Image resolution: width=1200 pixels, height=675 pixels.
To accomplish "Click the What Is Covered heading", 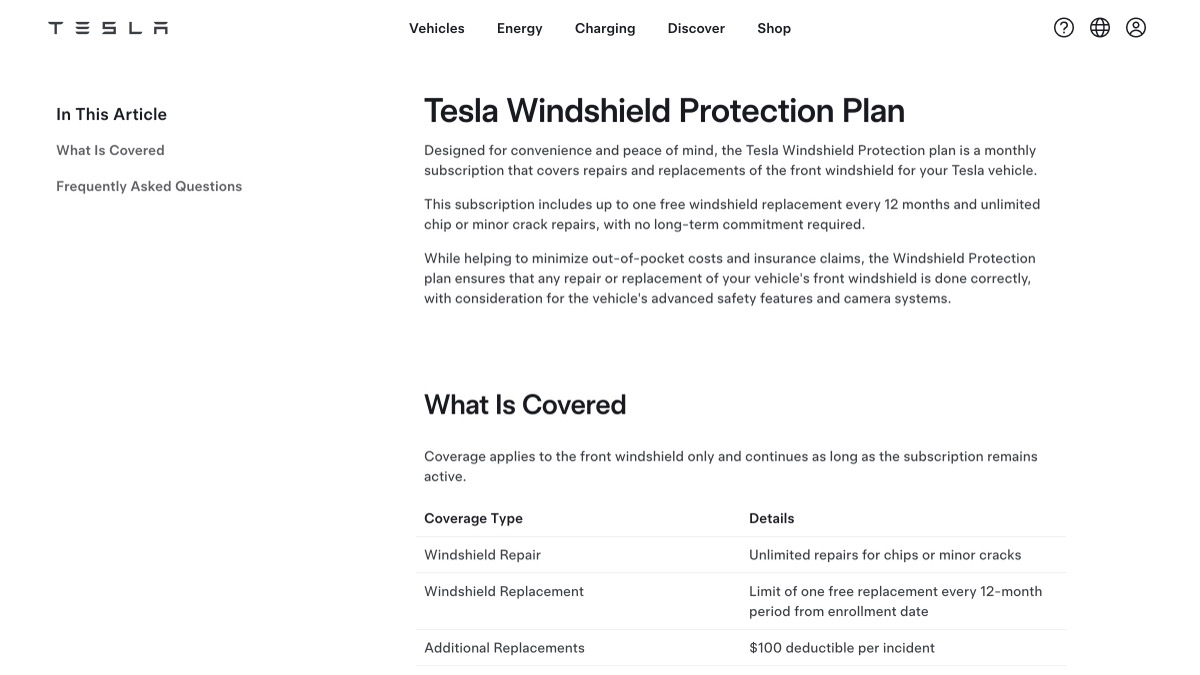I will (x=525, y=404).
